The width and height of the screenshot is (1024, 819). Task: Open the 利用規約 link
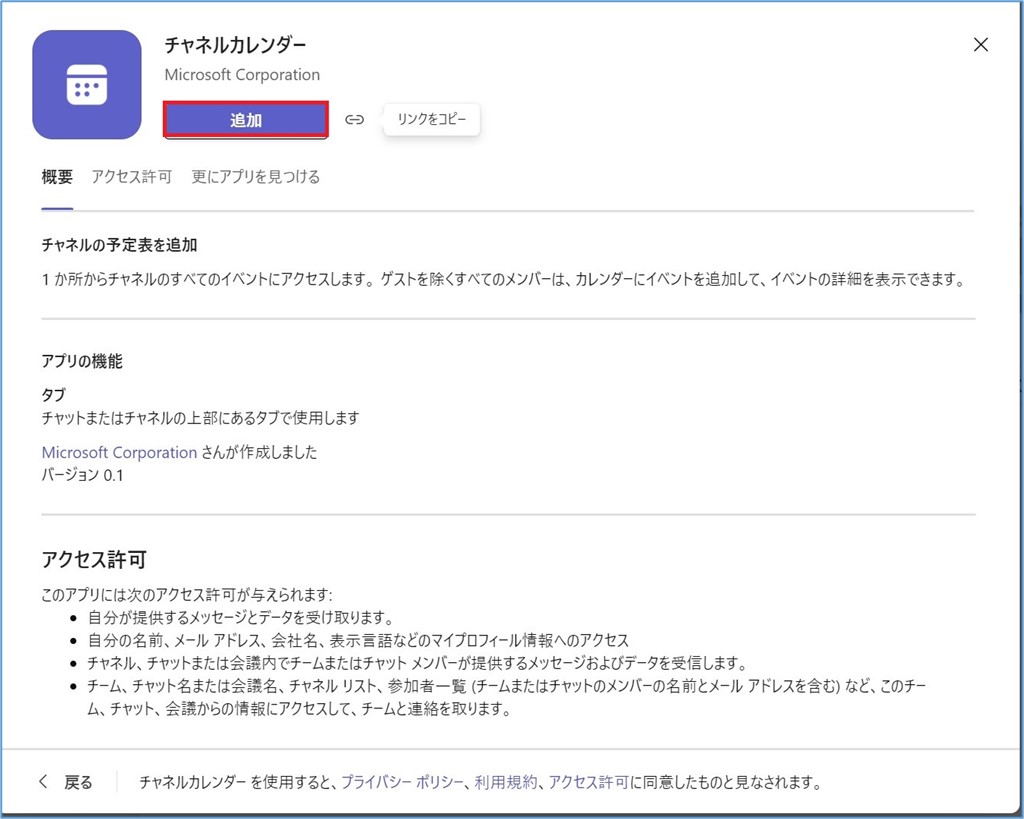tap(506, 782)
